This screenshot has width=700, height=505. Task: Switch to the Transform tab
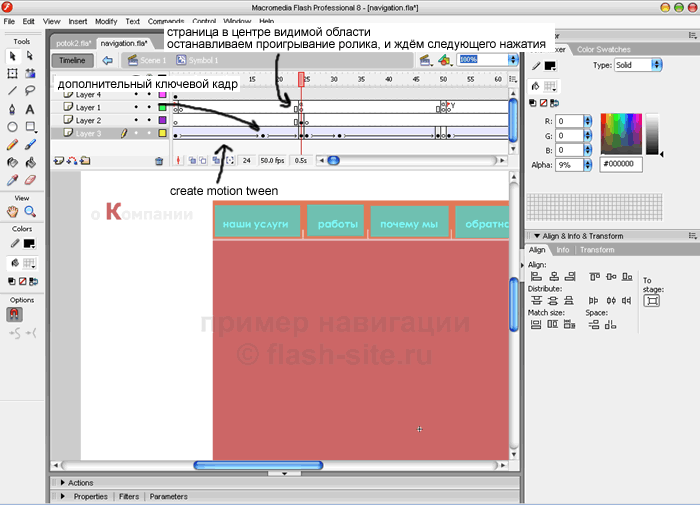pyautogui.click(x=597, y=250)
